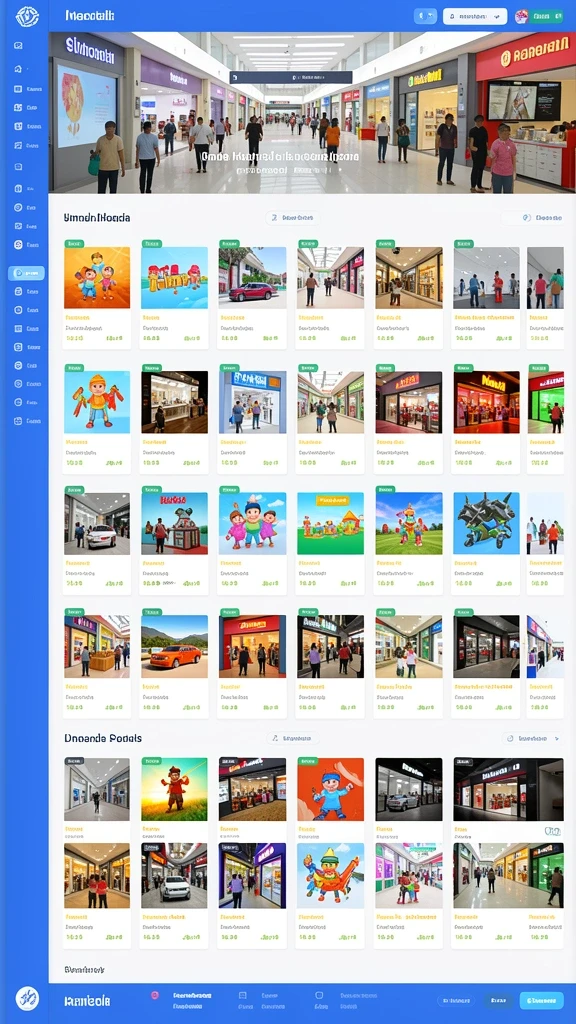Open the red car parked outside thumbnail in the first row
576x1024 pixels.
click(252, 278)
